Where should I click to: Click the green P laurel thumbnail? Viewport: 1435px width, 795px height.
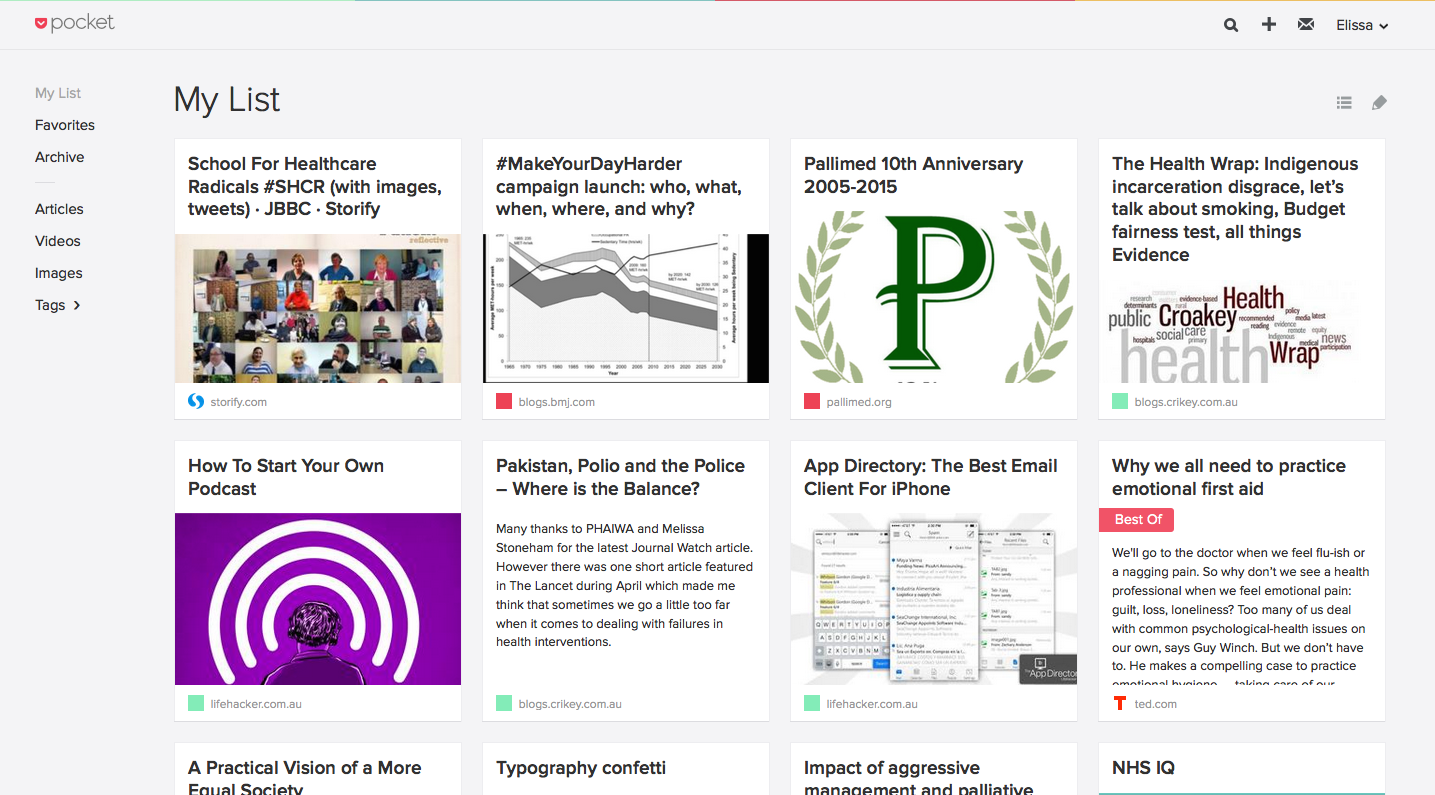(933, 296)
